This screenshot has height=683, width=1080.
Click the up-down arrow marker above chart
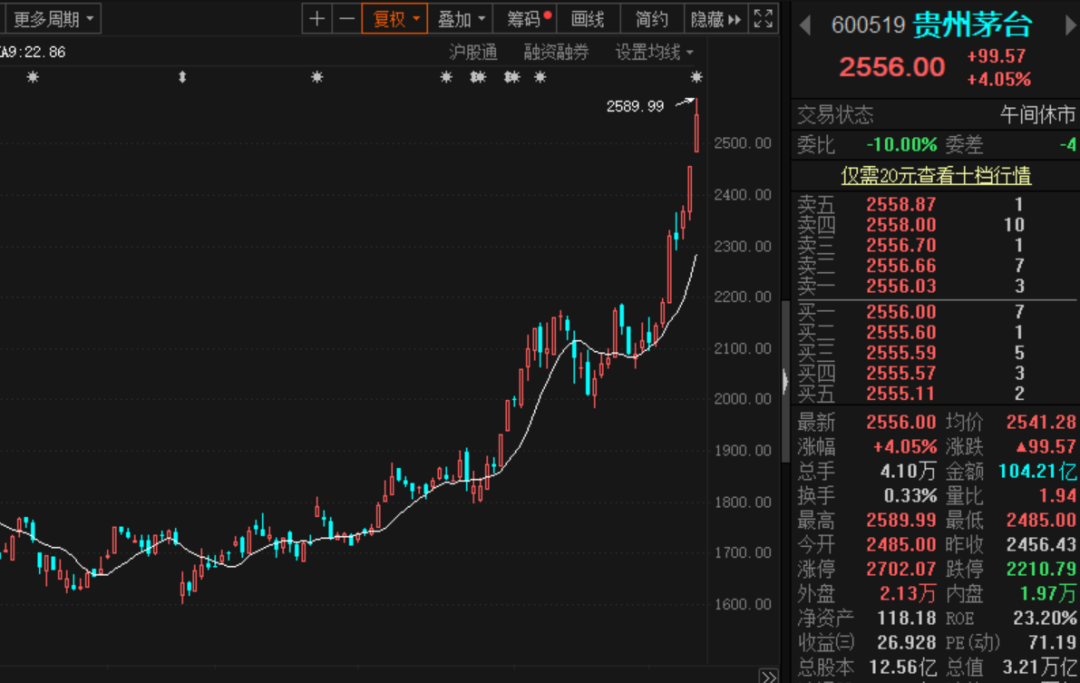point(182,77)
